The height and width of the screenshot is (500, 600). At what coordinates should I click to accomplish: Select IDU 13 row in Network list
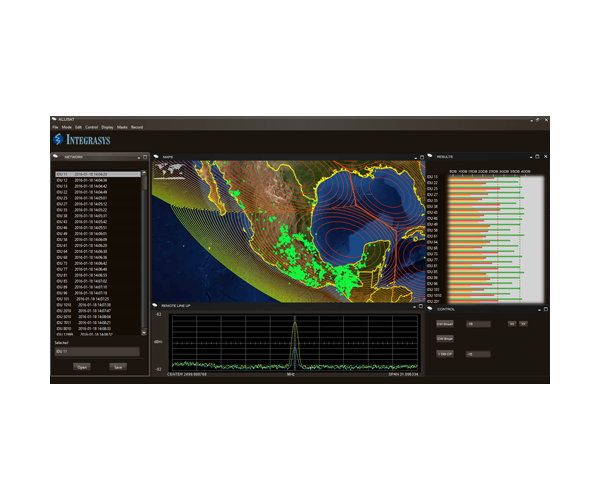[x=98, y=186]
